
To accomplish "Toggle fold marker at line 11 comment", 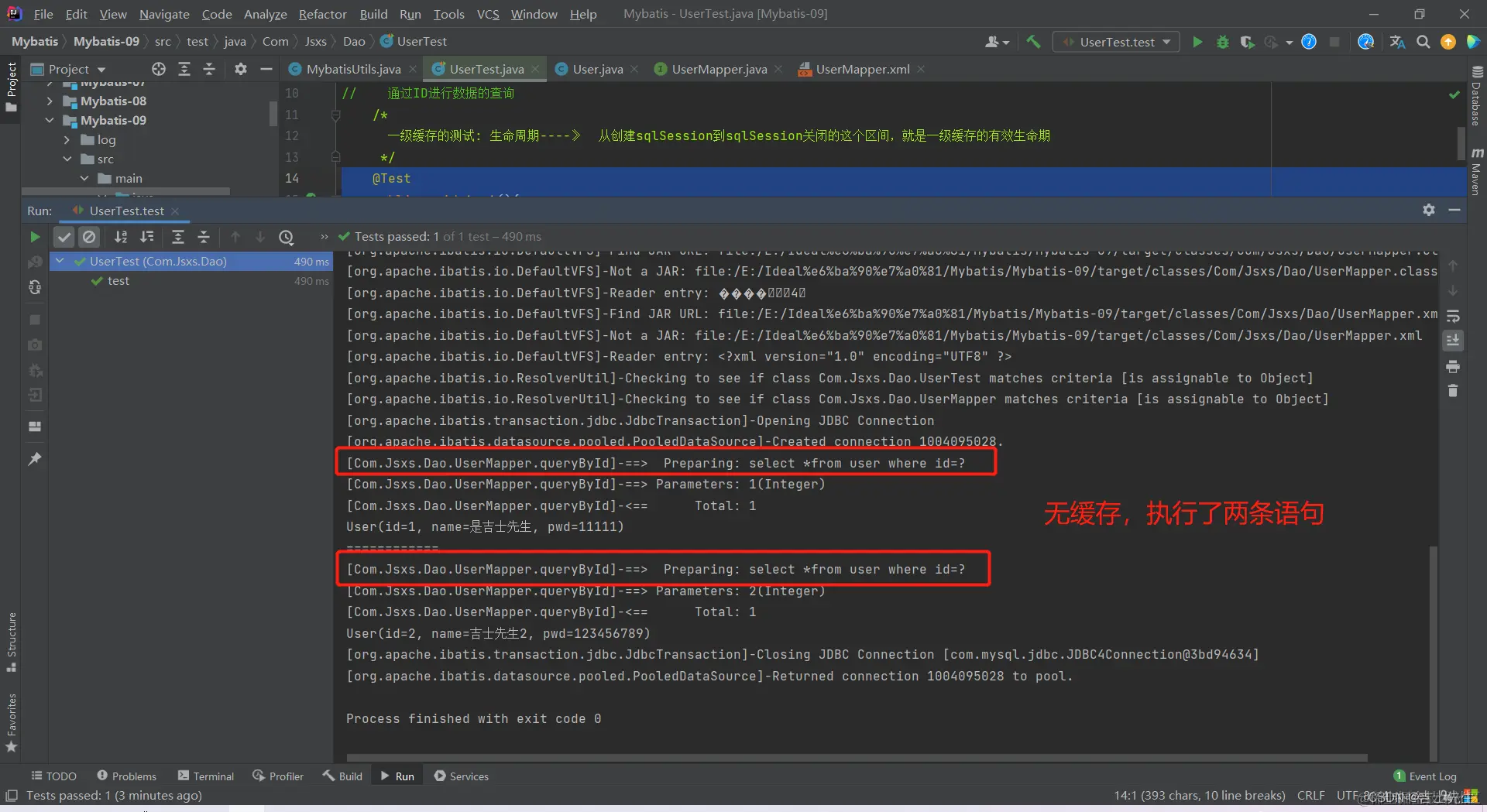I will (335, 115).
